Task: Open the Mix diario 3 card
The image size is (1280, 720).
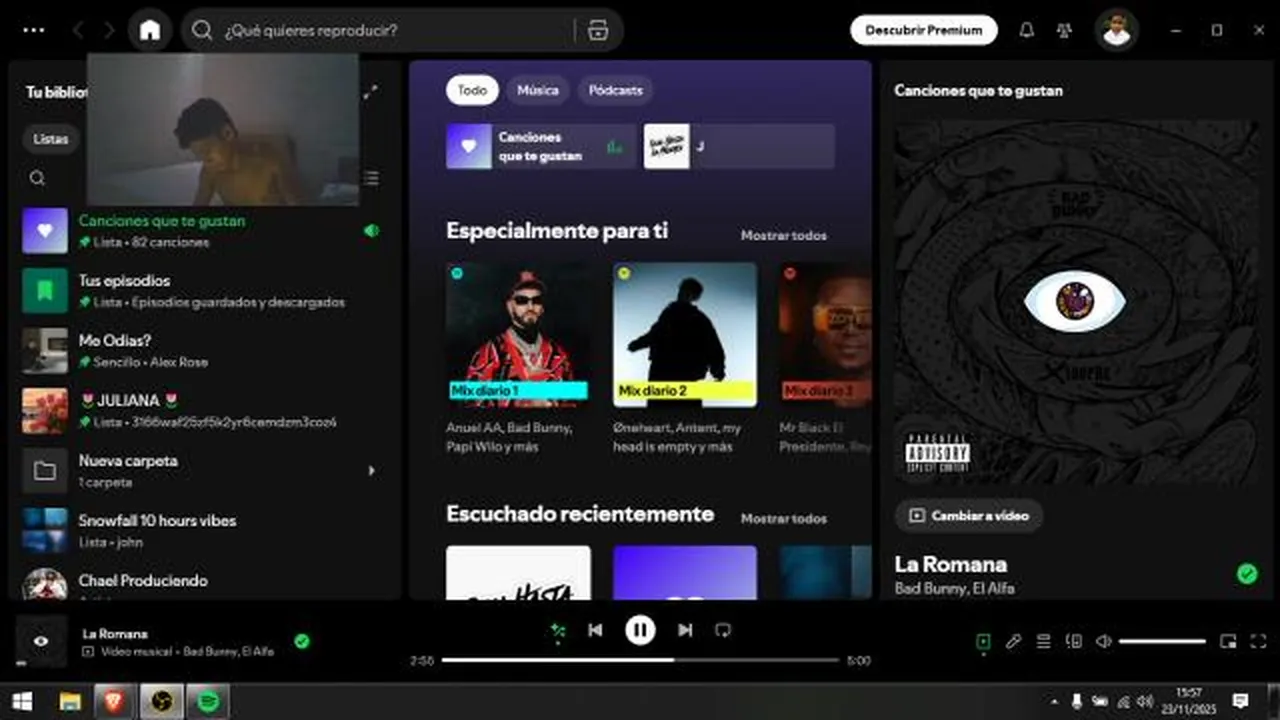Action: [x=824, y=359]
